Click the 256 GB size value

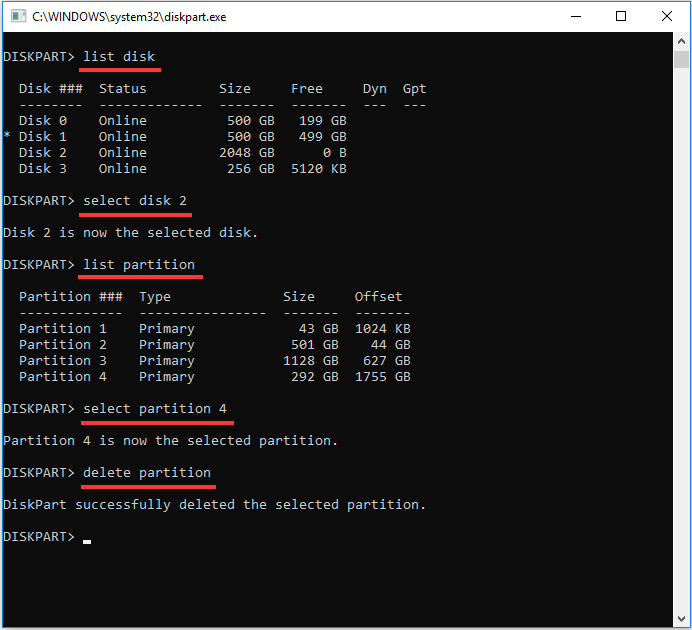[251, 169]
